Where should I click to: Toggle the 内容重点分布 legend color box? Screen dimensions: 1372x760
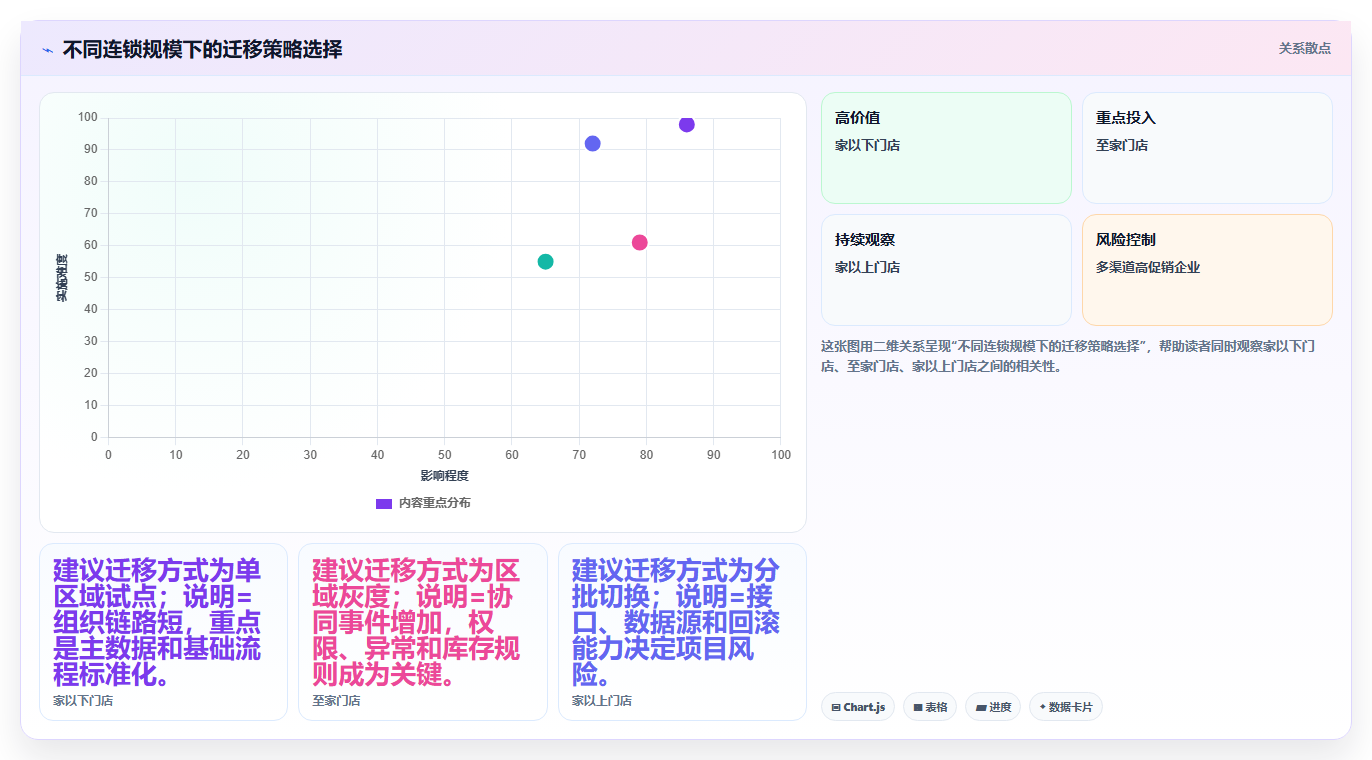pos(383,503)
